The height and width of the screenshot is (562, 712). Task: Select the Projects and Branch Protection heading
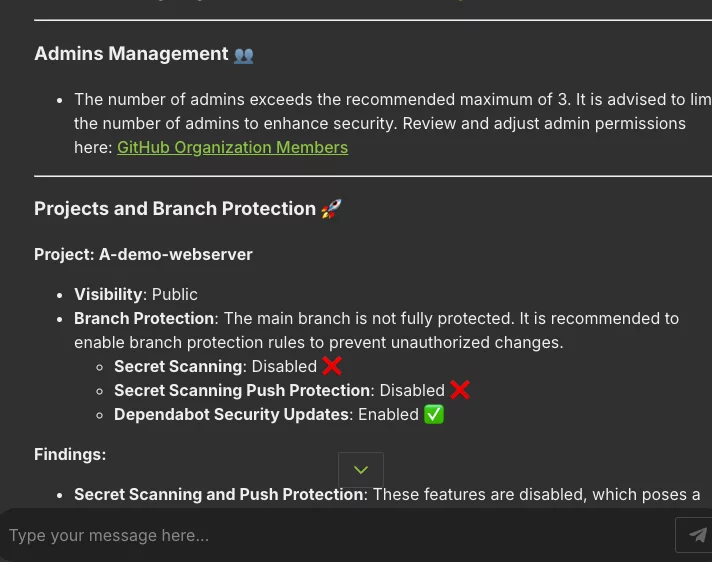[x=175, y=209]
